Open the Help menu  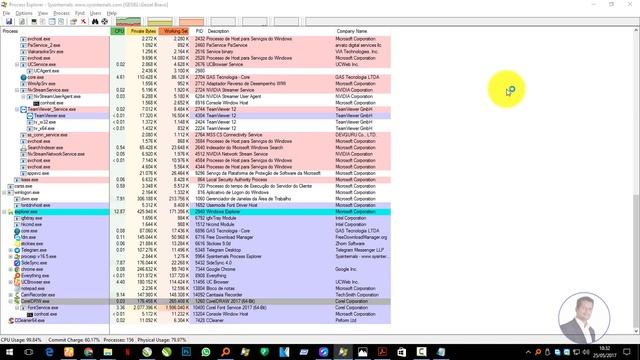[111, 13]
